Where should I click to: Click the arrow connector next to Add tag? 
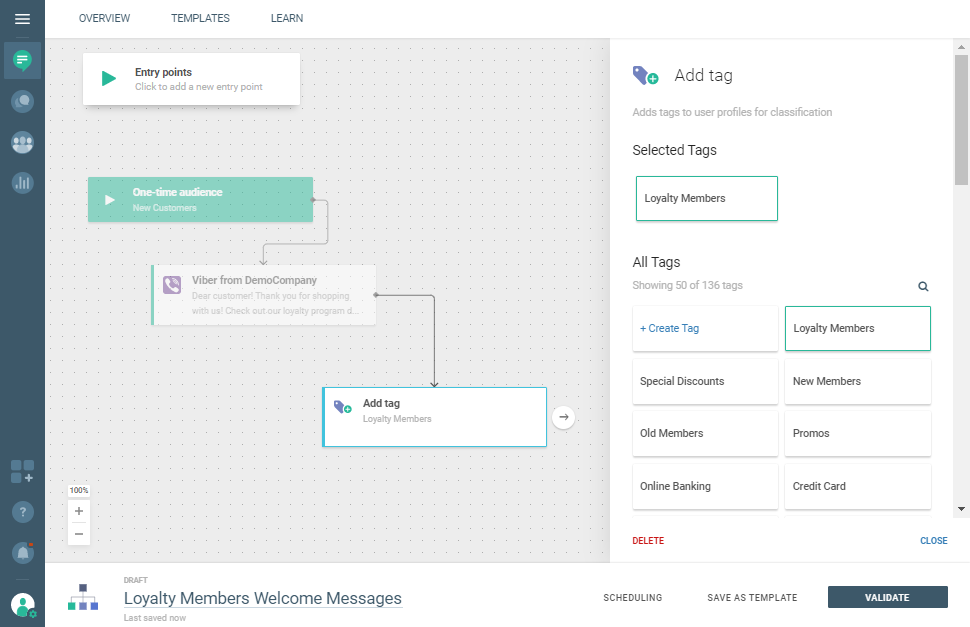[x=564, y=417]
